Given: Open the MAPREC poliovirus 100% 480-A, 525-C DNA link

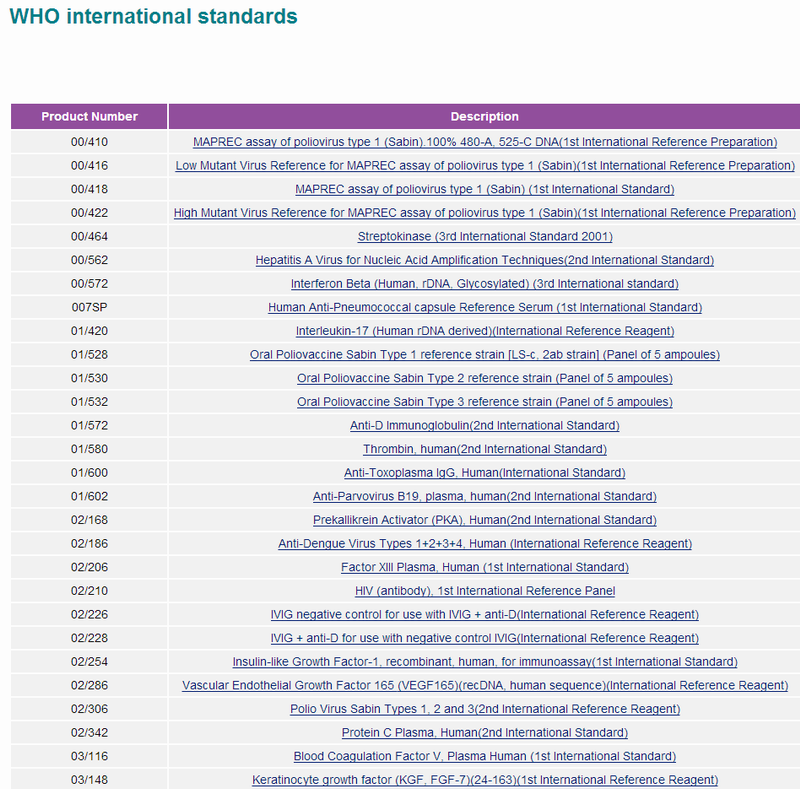Looking at the screenshot, I should tap(485, 142).
